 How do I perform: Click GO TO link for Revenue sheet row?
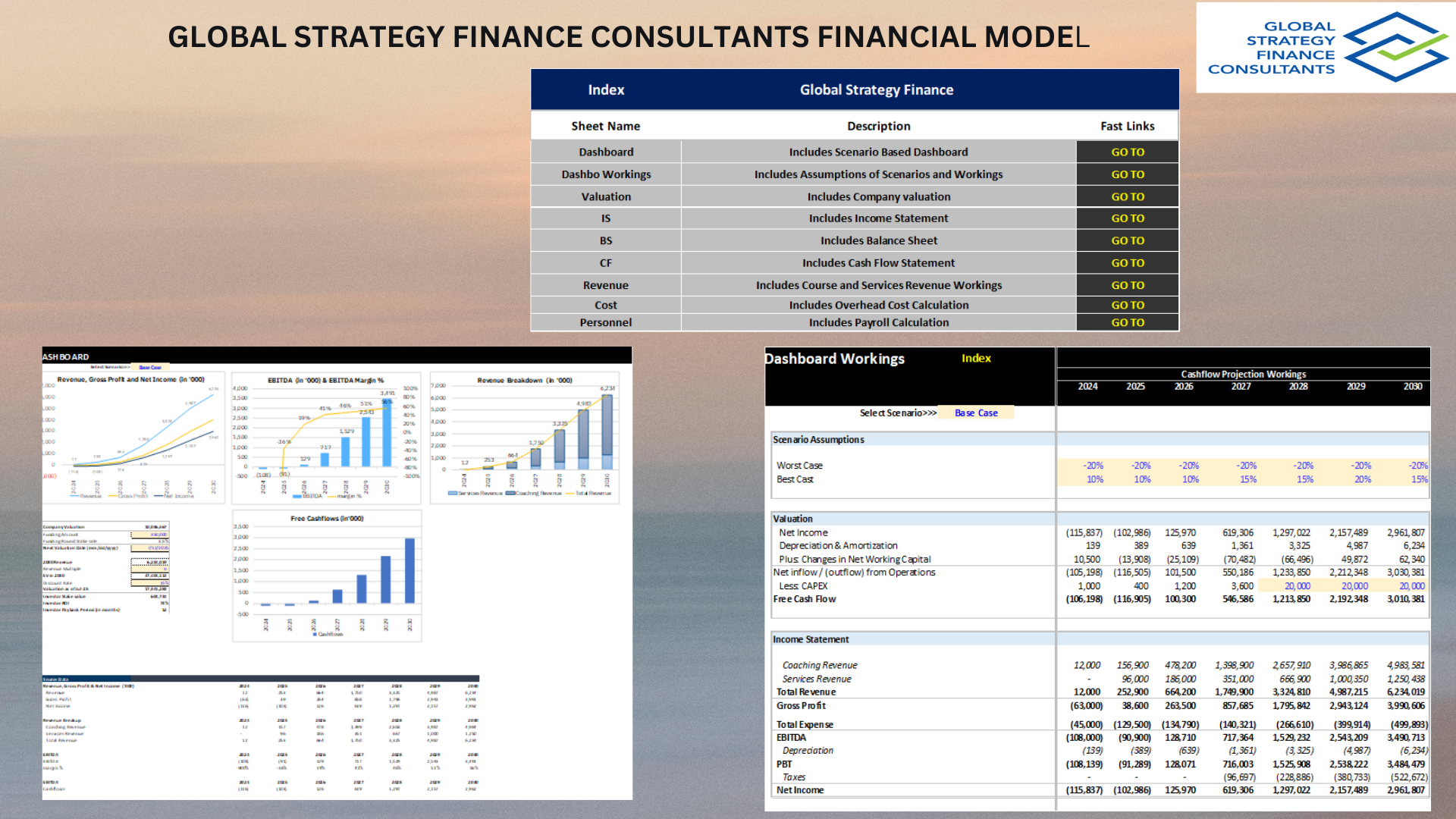click(x=1128, y=285)
